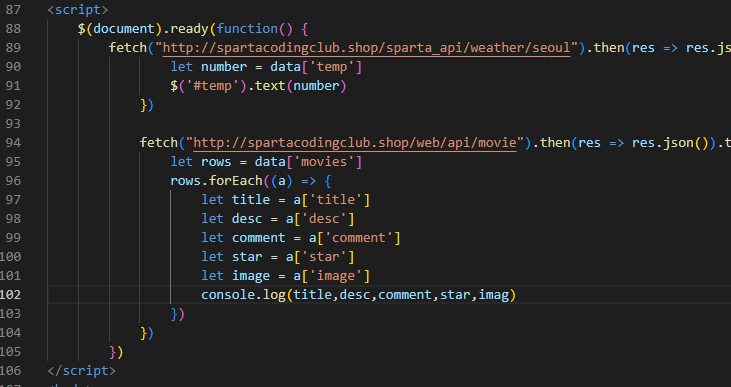Click line number 94 in gutter

coord(13,142)
